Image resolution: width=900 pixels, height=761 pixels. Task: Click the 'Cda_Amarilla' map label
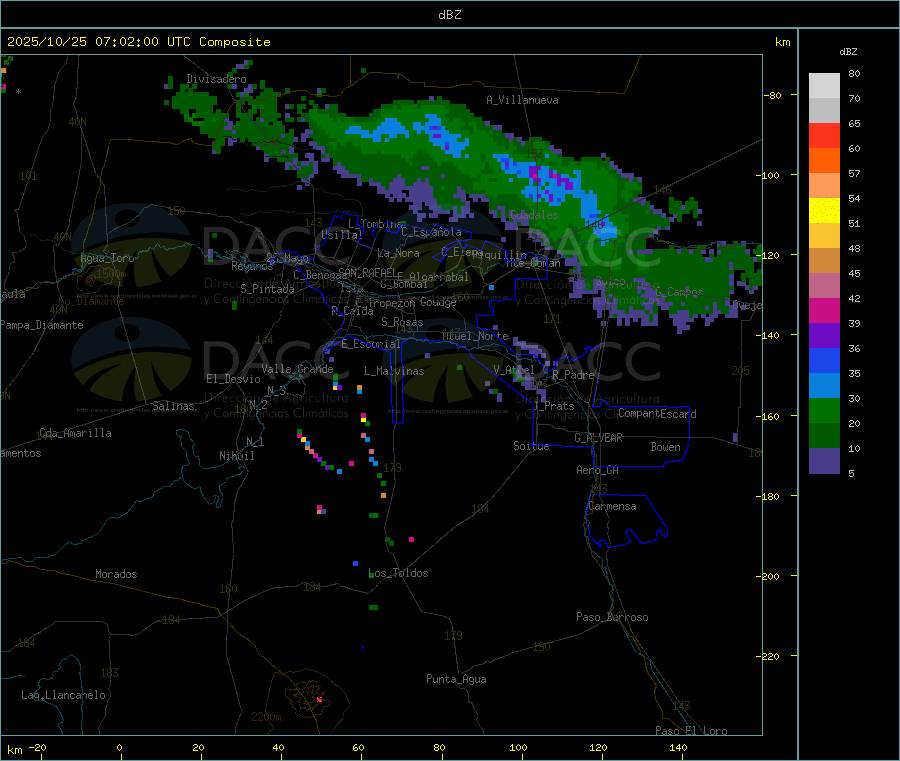click(75, 433)
